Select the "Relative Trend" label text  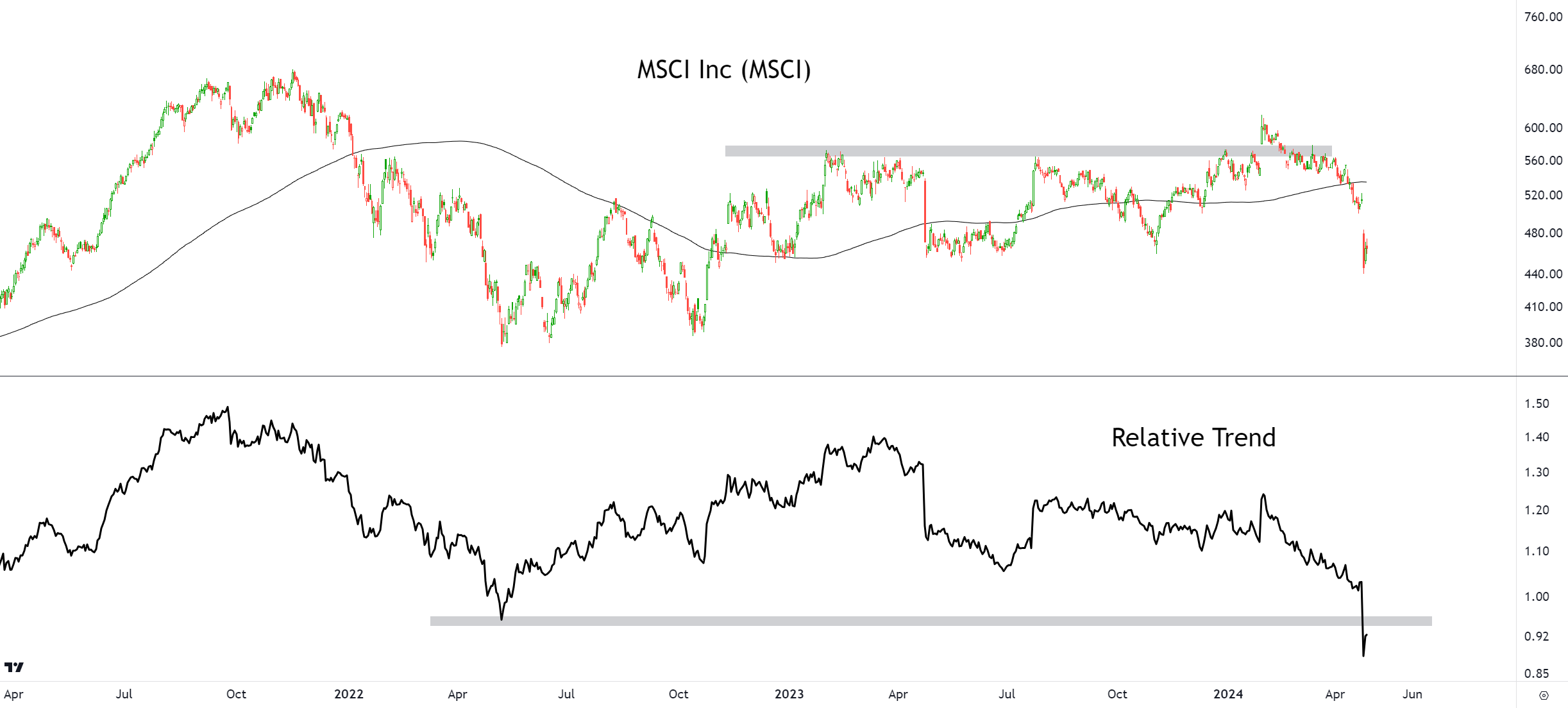pyautogui.click(x=1193, y=437)
